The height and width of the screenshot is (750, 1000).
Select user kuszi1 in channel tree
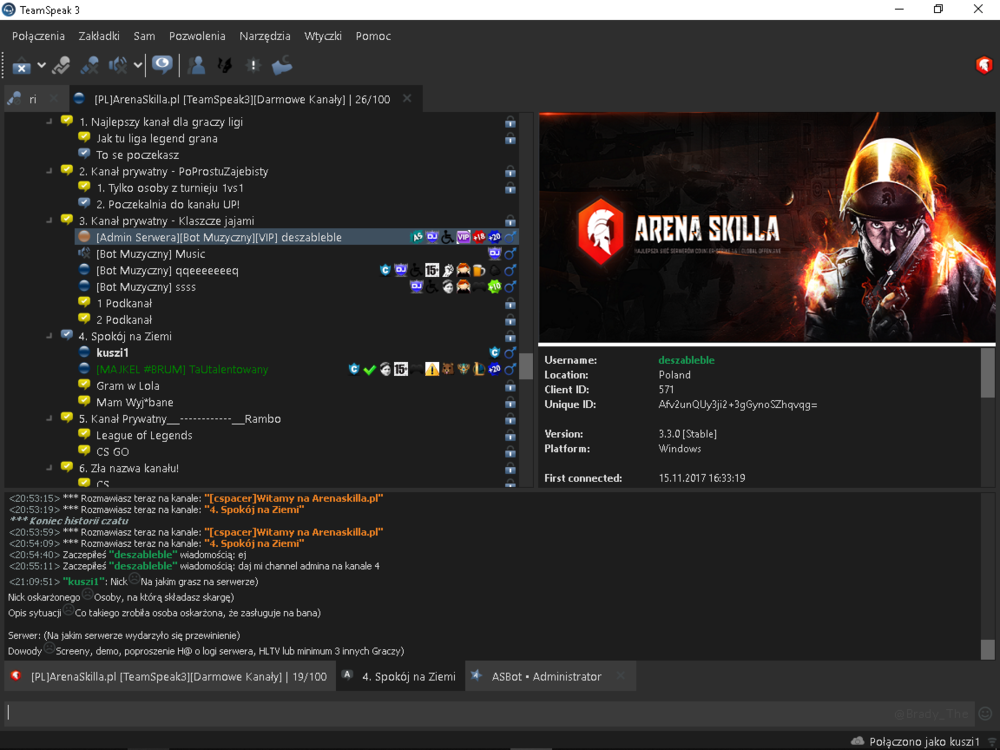(112, 353)
